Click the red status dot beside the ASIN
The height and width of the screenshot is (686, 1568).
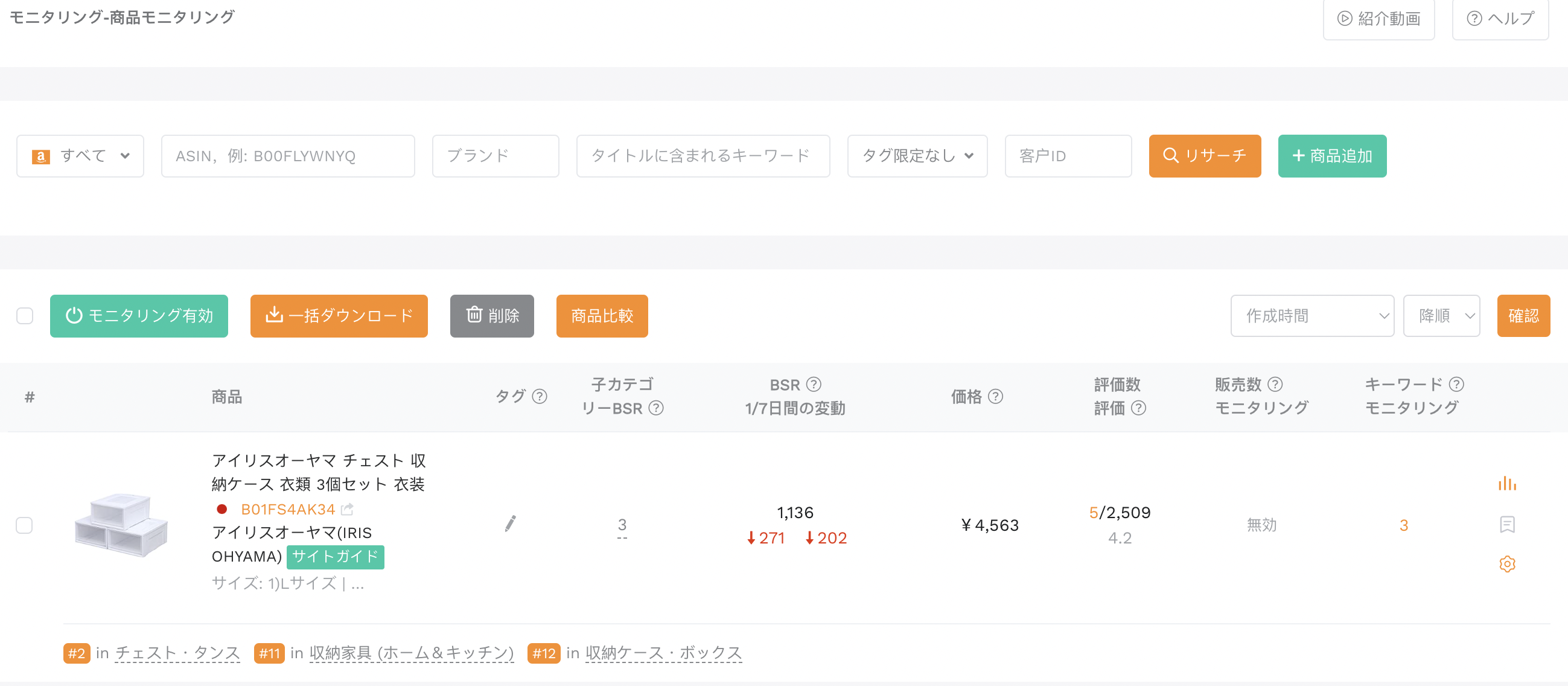pos(221,508)
